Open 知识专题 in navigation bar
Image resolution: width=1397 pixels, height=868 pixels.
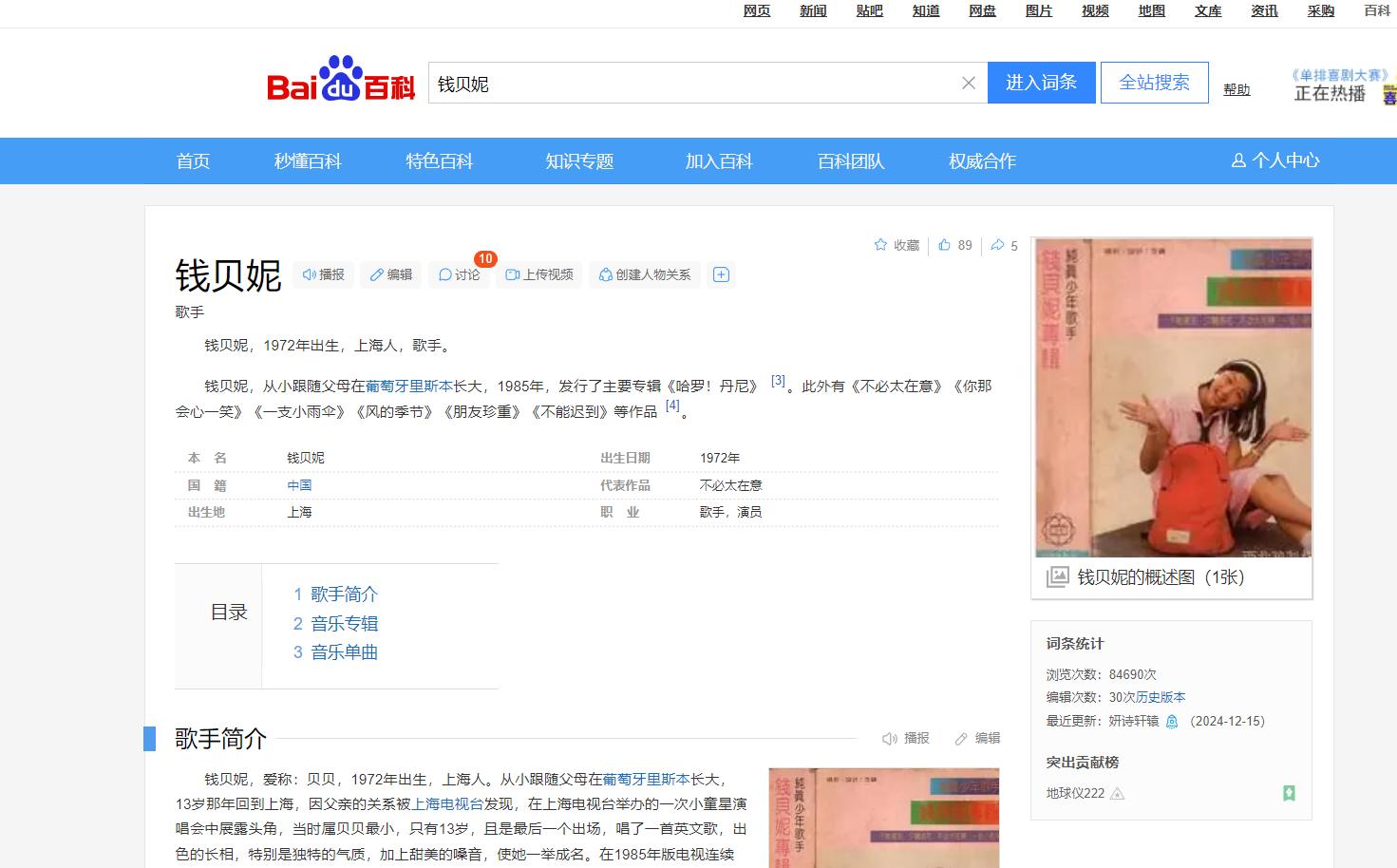pos(579,160)
